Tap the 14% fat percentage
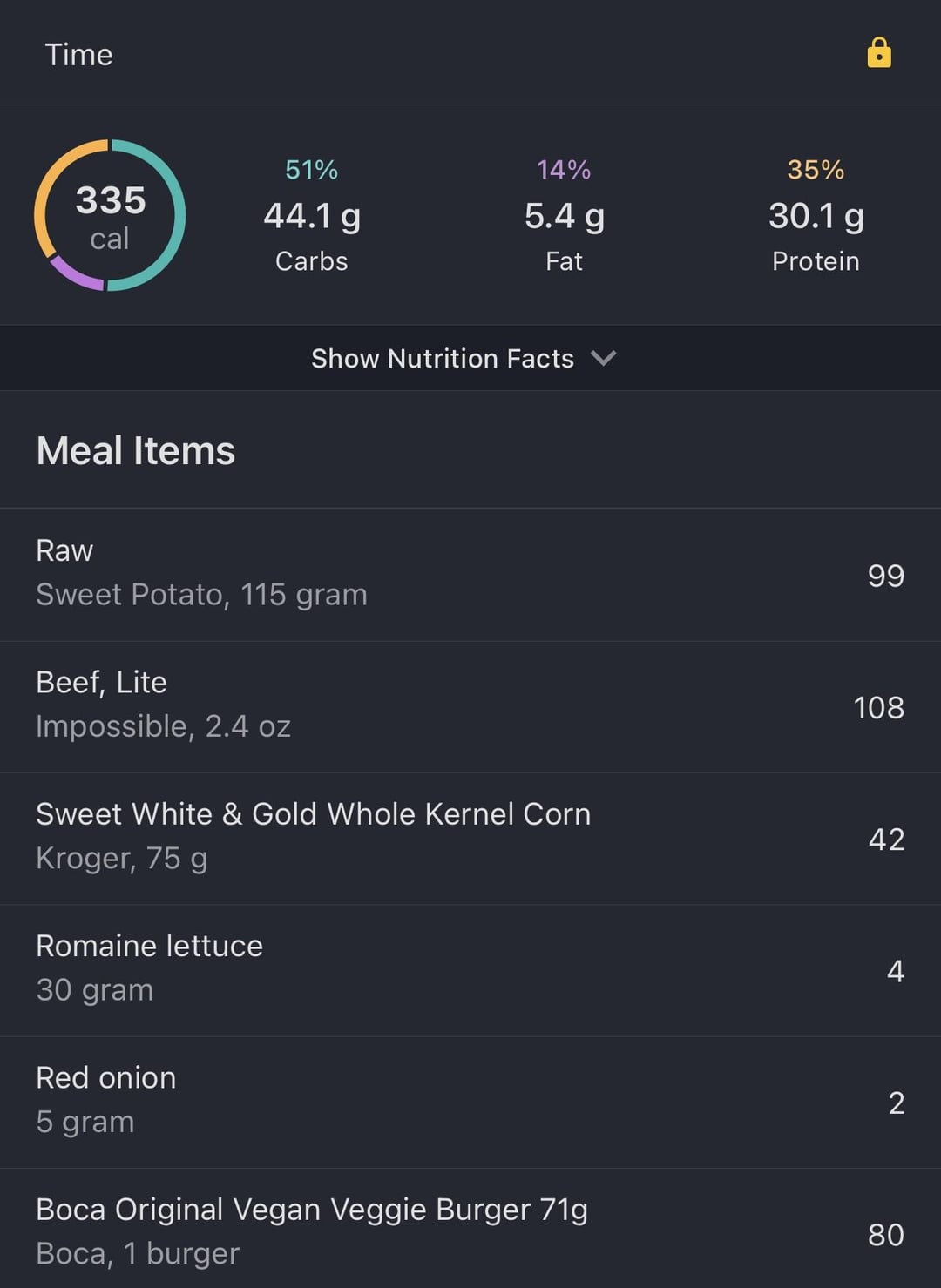 point(564,169)
